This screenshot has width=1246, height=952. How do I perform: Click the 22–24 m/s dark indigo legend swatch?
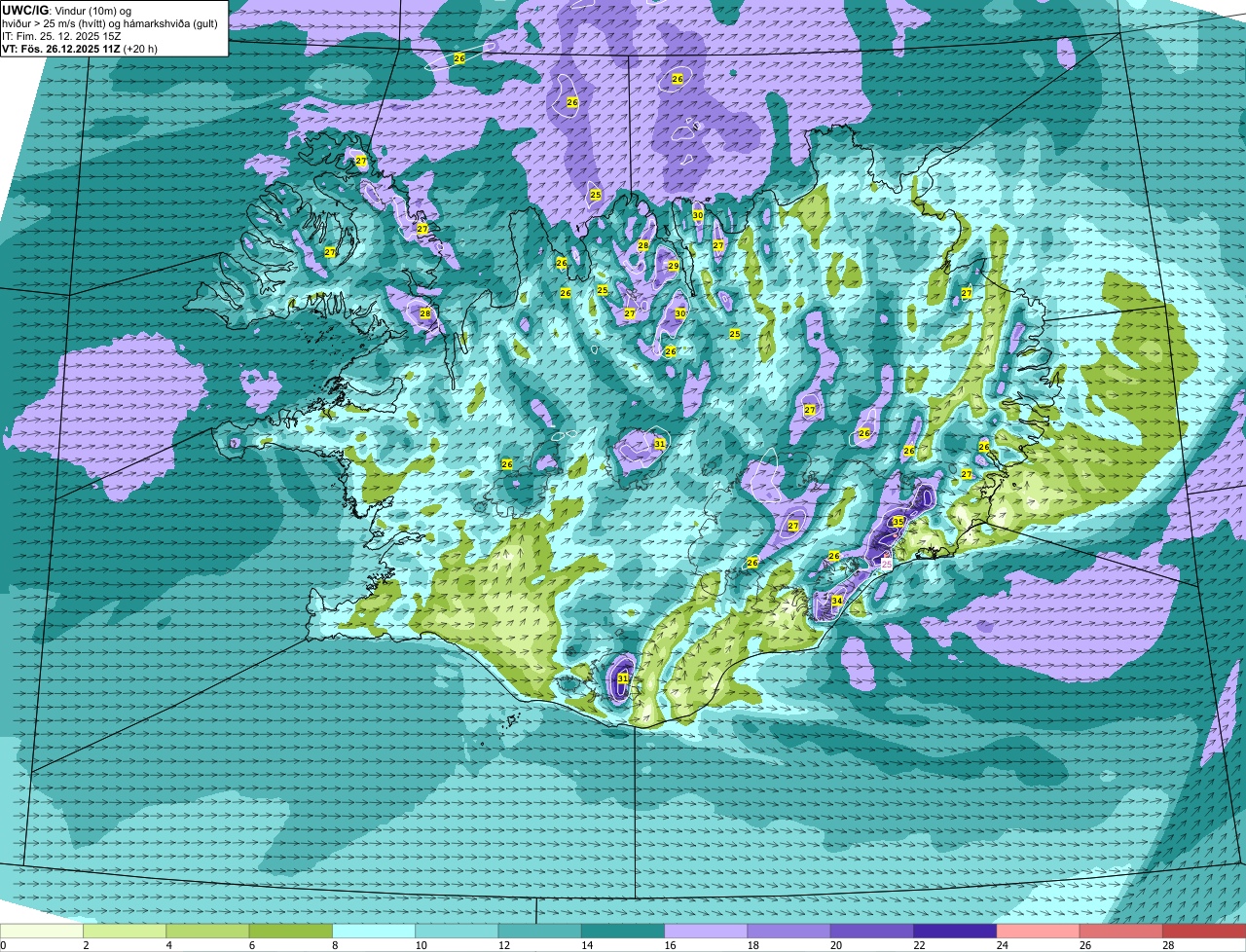pyautogui.click(x=955, y=932)
